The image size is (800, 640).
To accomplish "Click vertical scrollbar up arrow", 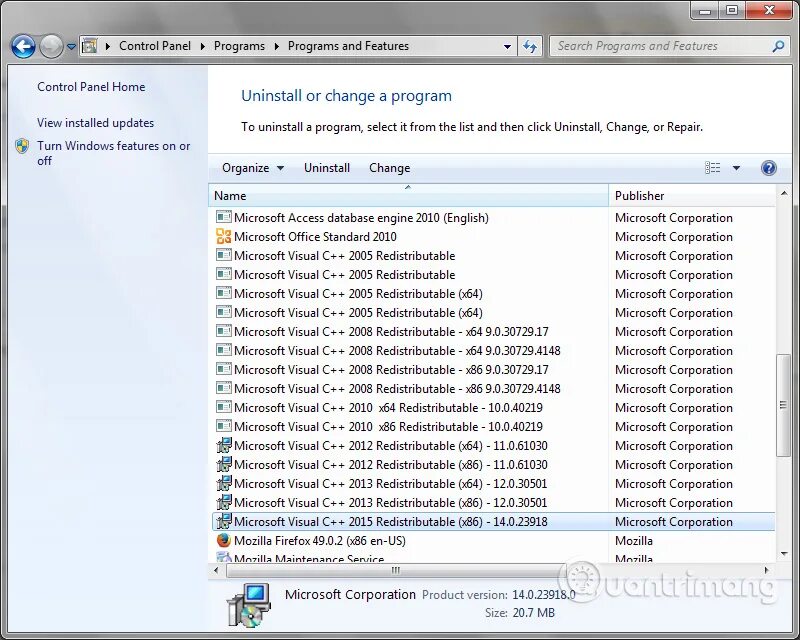I will [784, 193].
